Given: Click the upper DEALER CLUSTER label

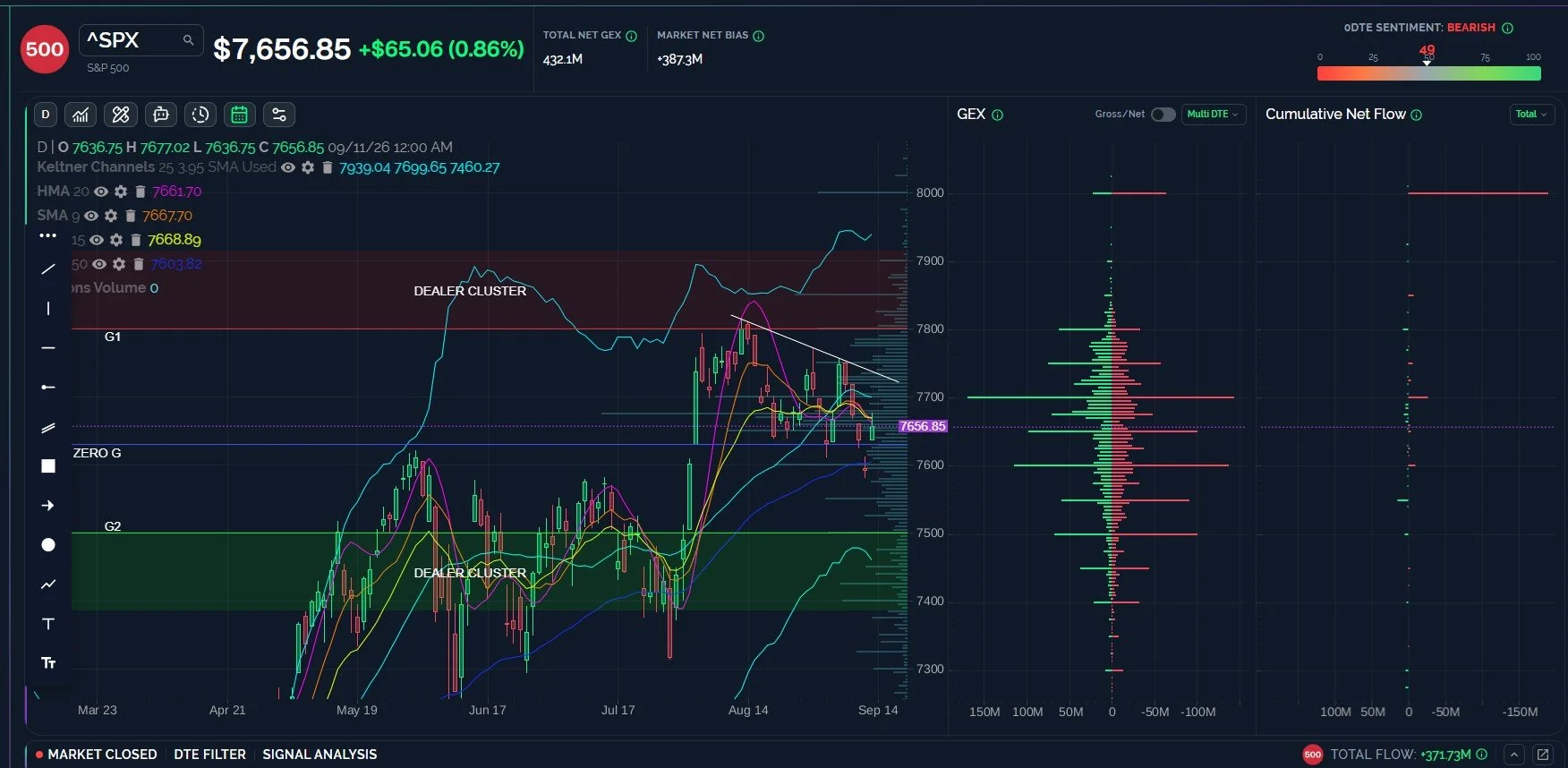Looking at the screenshot, I should tap(470, 291).
